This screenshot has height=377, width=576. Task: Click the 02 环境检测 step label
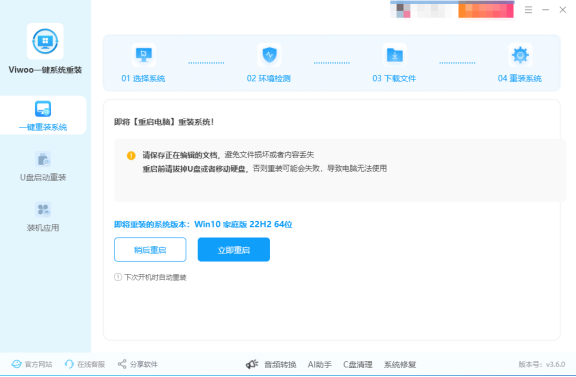269,78
